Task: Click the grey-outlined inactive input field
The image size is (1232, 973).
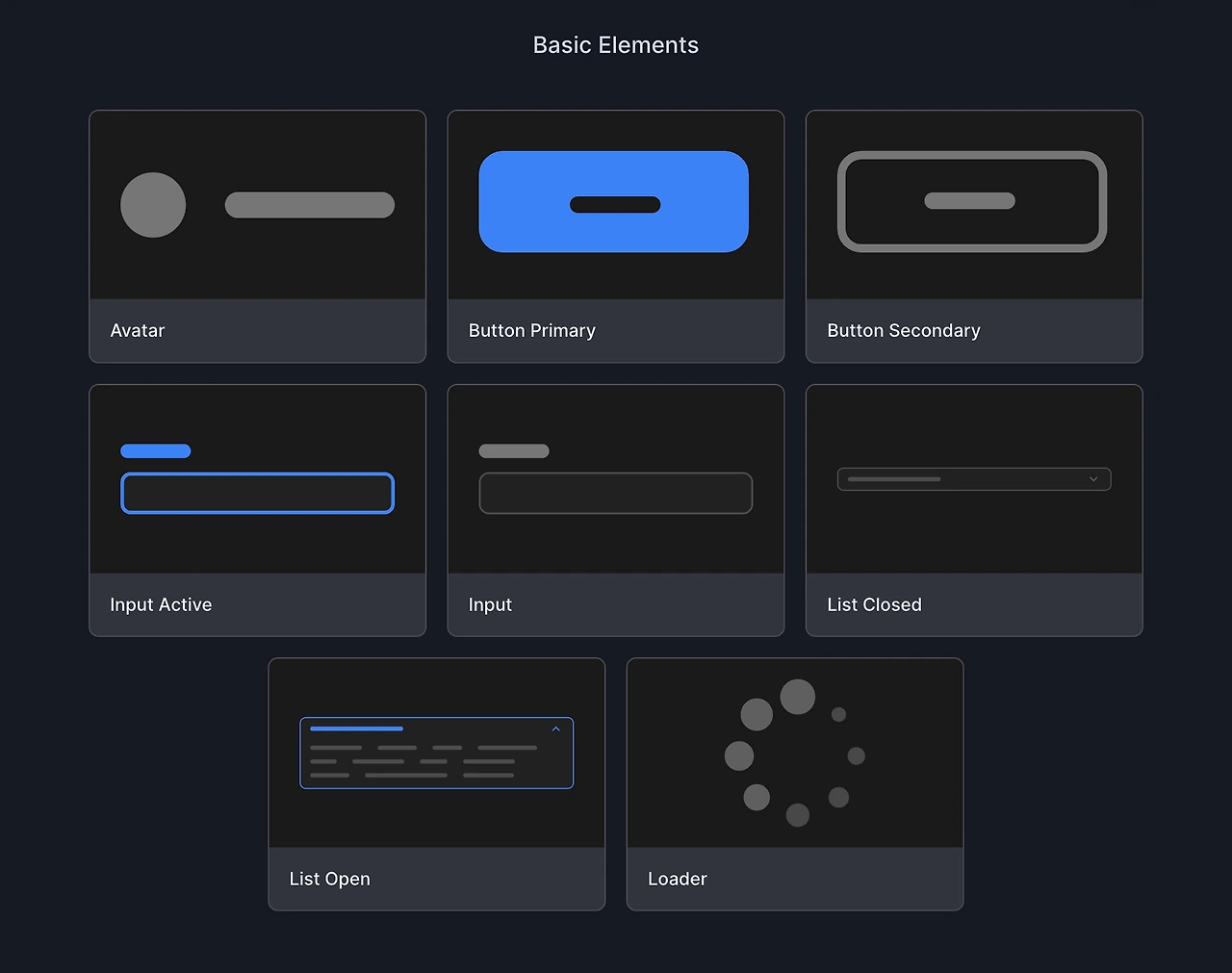Action: 616,493
